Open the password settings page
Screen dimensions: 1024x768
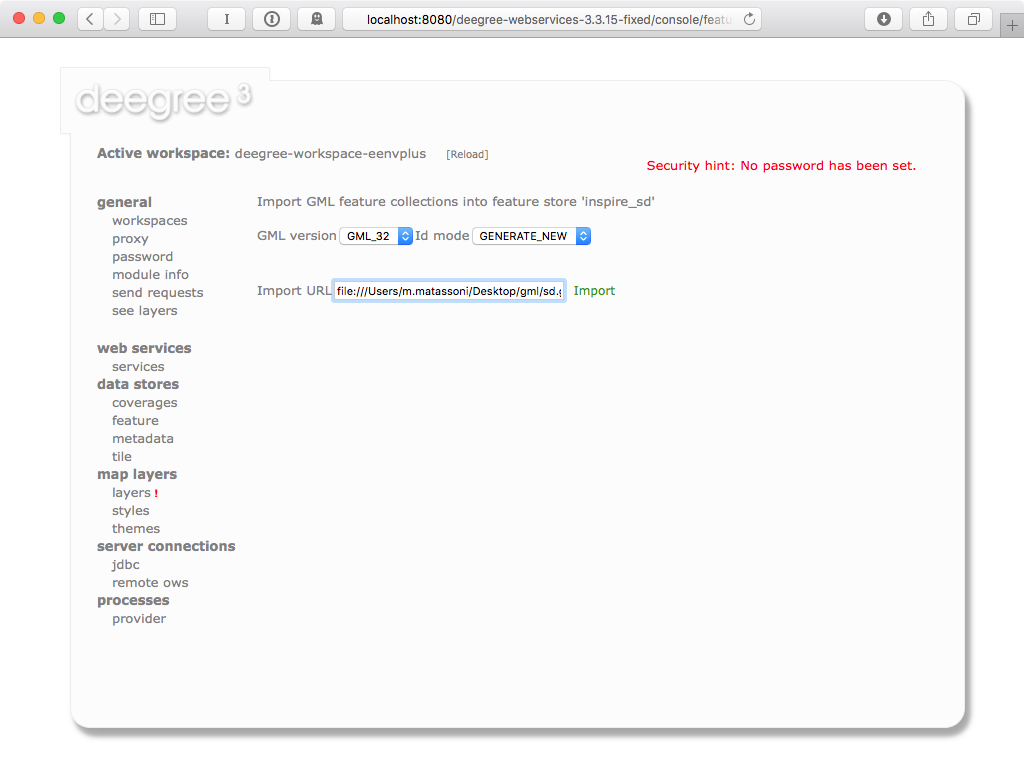point(142,257)
